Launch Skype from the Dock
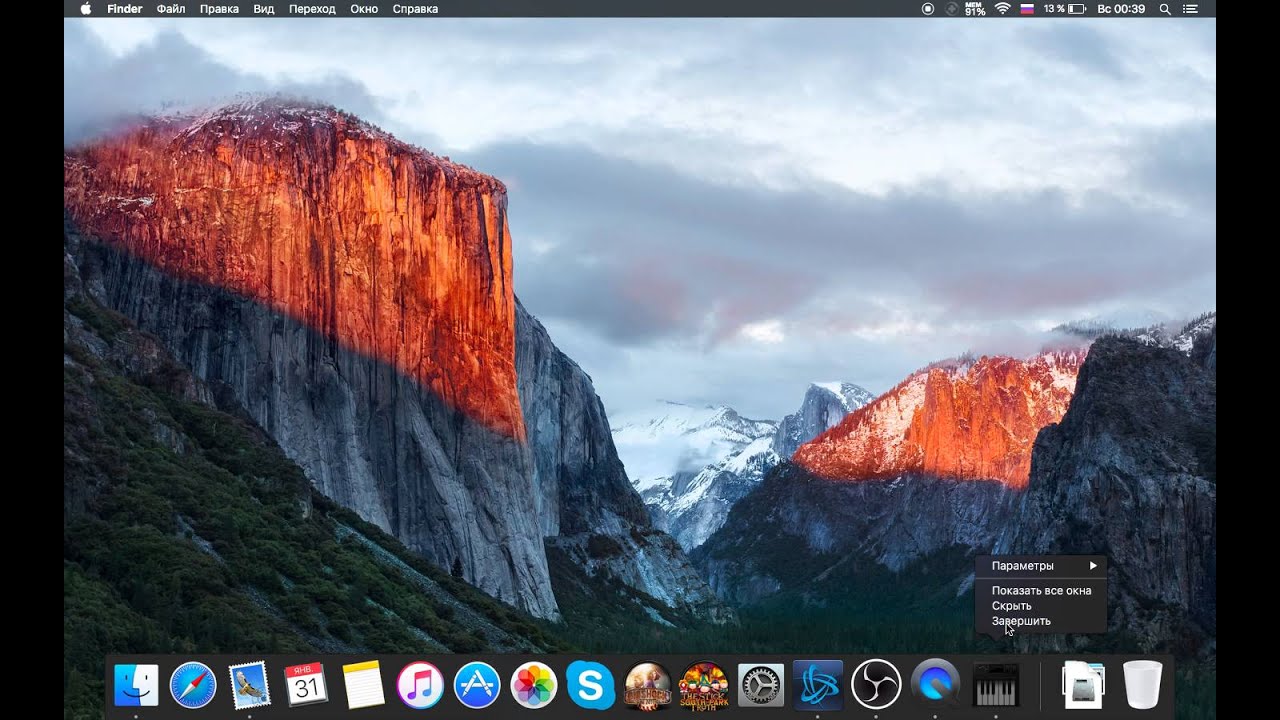 591,685
